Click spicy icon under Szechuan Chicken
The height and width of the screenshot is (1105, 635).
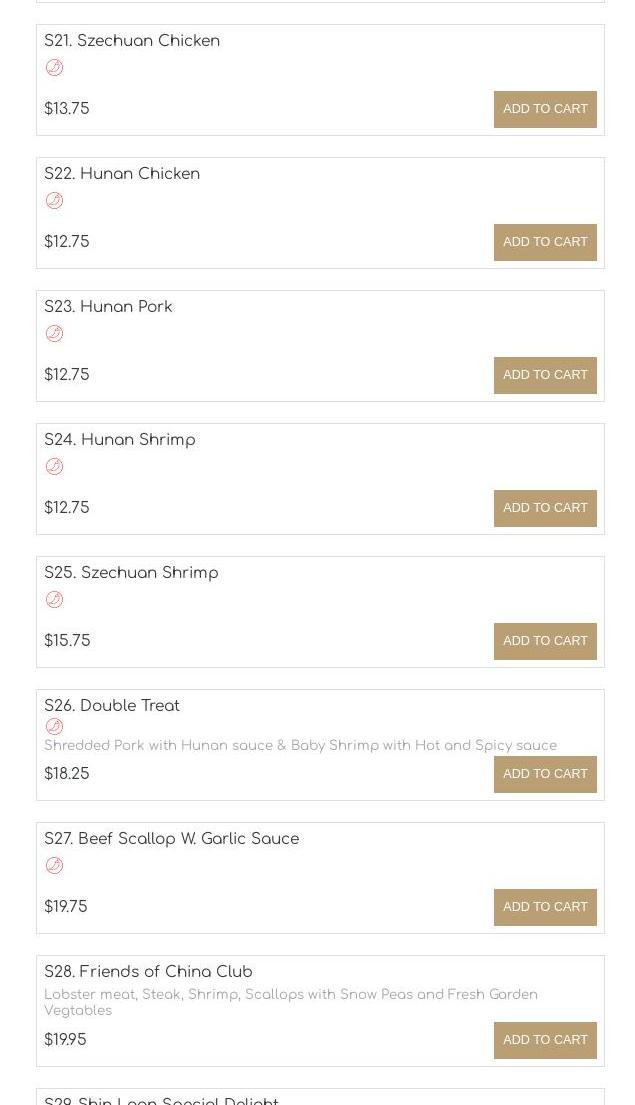click(x=54, y=68)
